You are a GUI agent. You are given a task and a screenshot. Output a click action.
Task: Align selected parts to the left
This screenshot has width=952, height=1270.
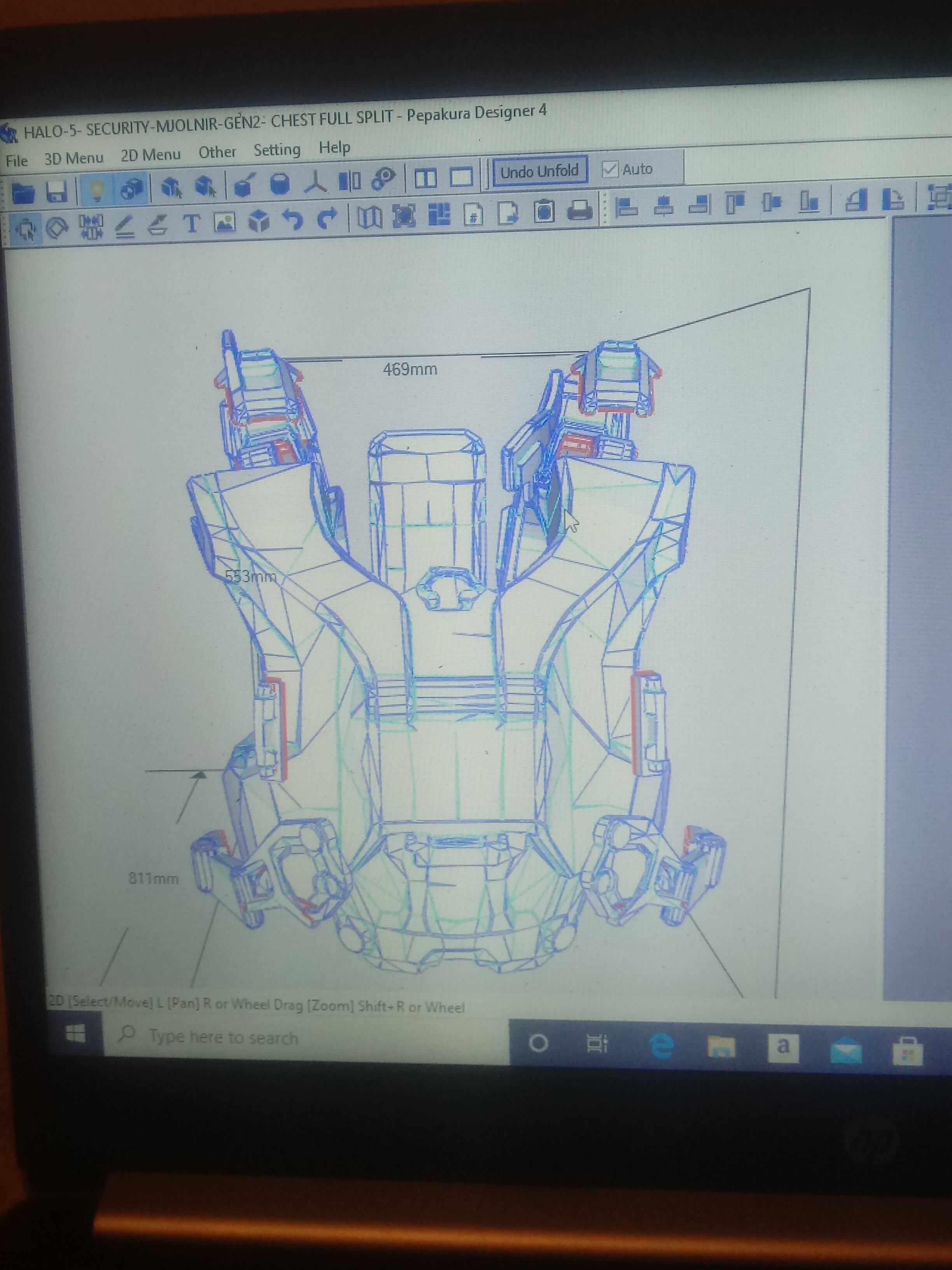point(626,207)
